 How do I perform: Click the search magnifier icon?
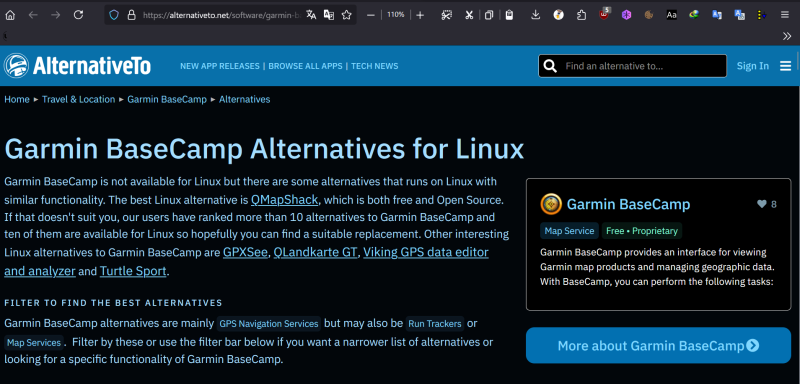point(550,66)
